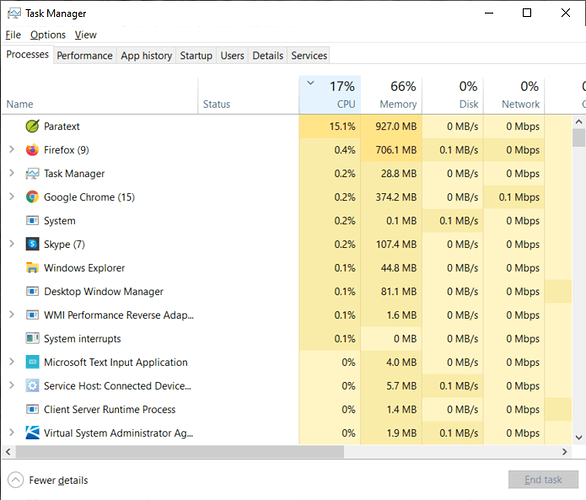Expand the Virtual System Administrator Agent group
The image size is (586, 500).
click(x=12, y=432)
